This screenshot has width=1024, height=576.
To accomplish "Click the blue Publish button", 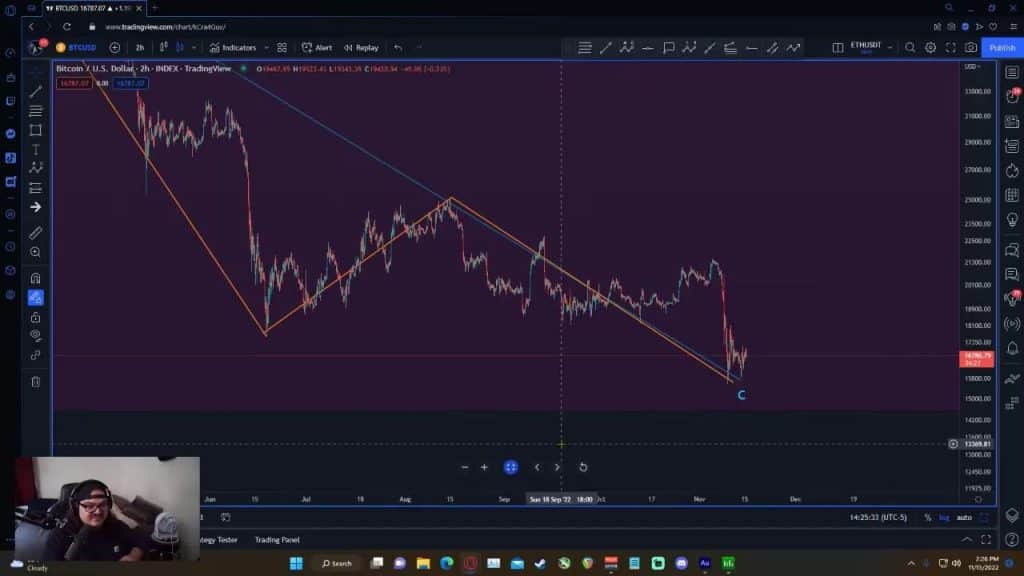I will (1001, 47).
